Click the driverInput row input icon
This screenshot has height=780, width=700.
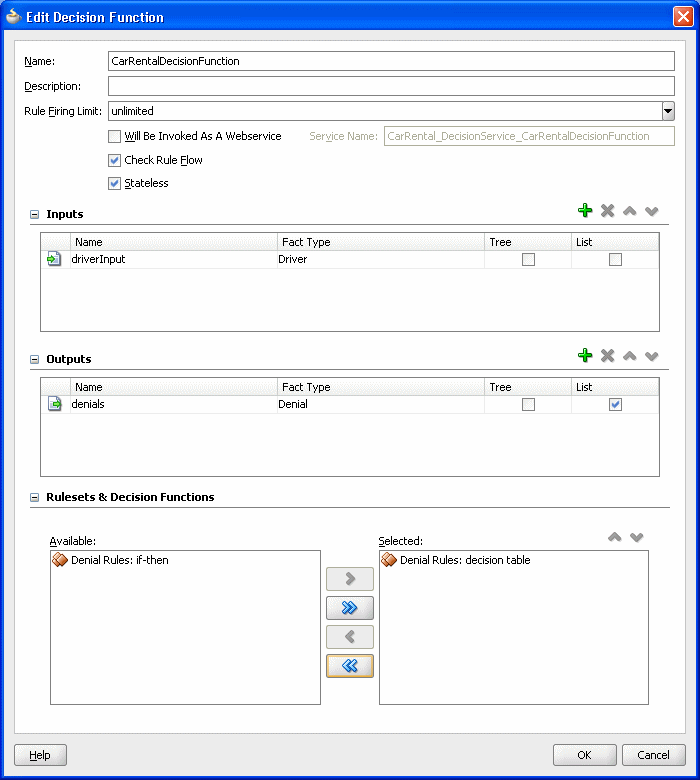pyautogui.click(x=54, y=259)
